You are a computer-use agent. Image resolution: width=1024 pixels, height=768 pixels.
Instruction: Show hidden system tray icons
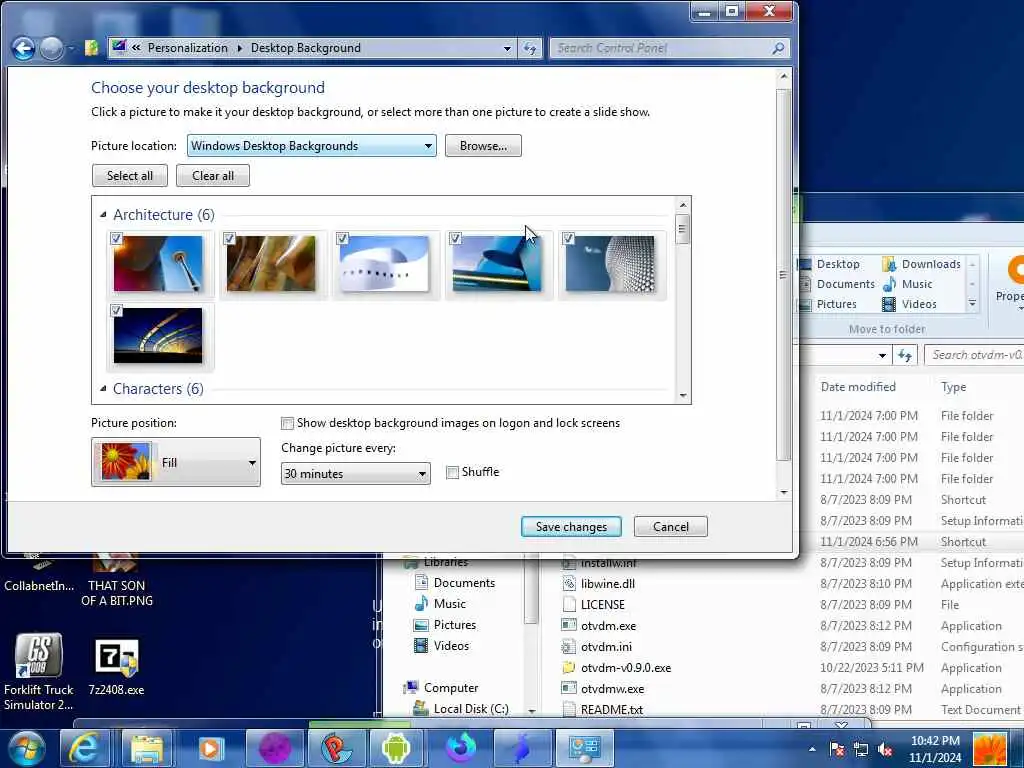pyautogui.click(x=812, y=749)
